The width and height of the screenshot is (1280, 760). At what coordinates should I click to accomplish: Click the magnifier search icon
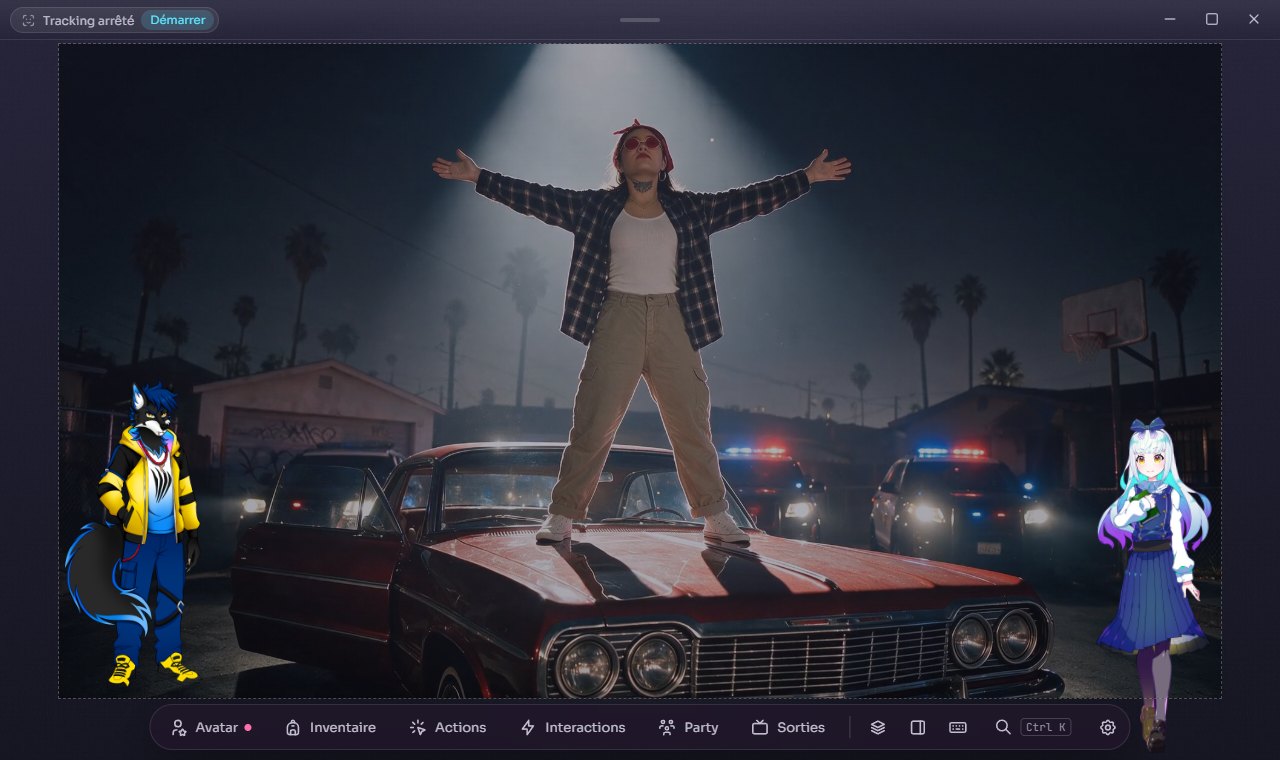coord(1003,727)
